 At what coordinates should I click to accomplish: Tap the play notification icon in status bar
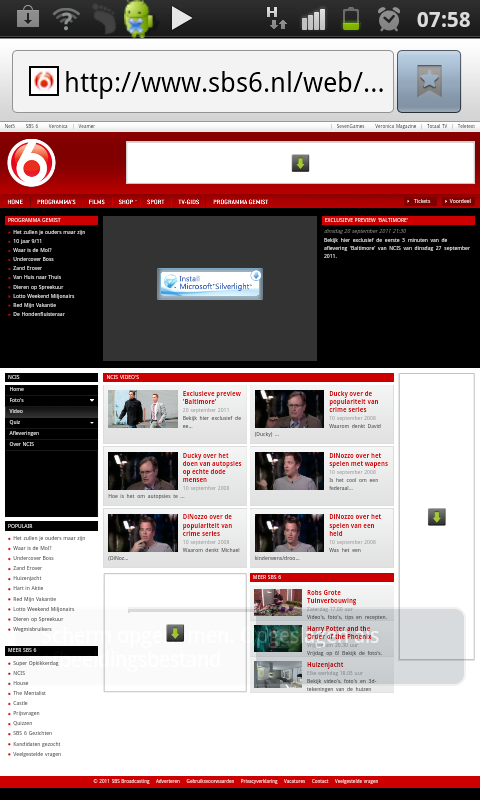(181, 18)
